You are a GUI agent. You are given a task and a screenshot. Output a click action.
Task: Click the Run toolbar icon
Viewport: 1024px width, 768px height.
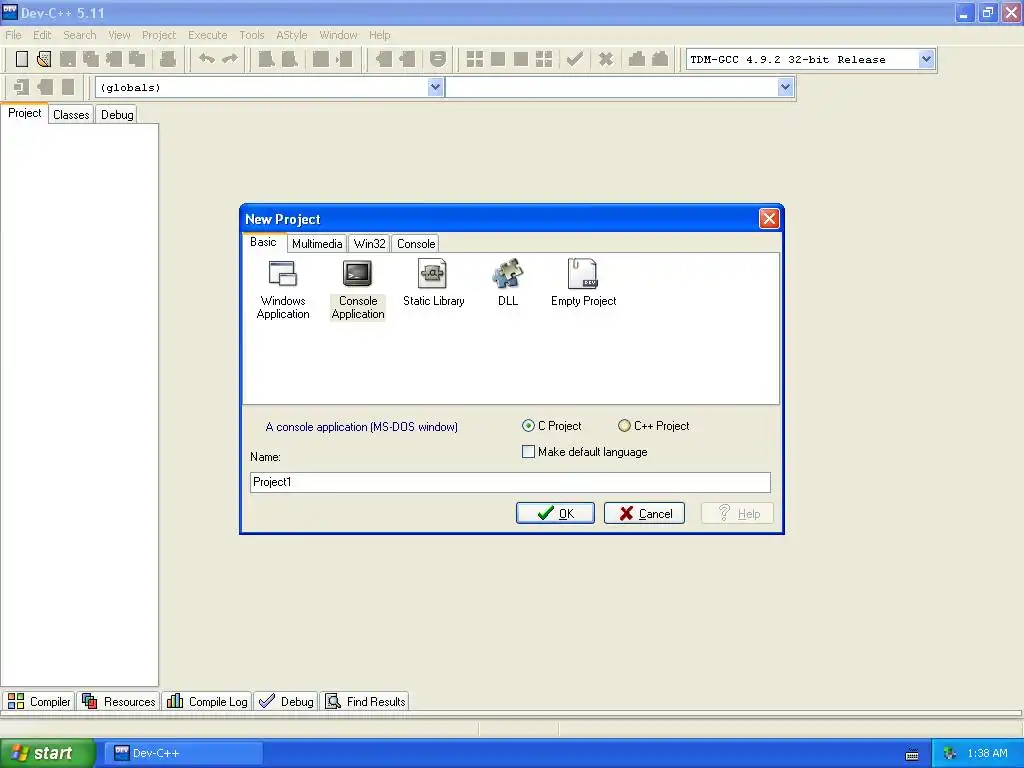tap(498, 59)
